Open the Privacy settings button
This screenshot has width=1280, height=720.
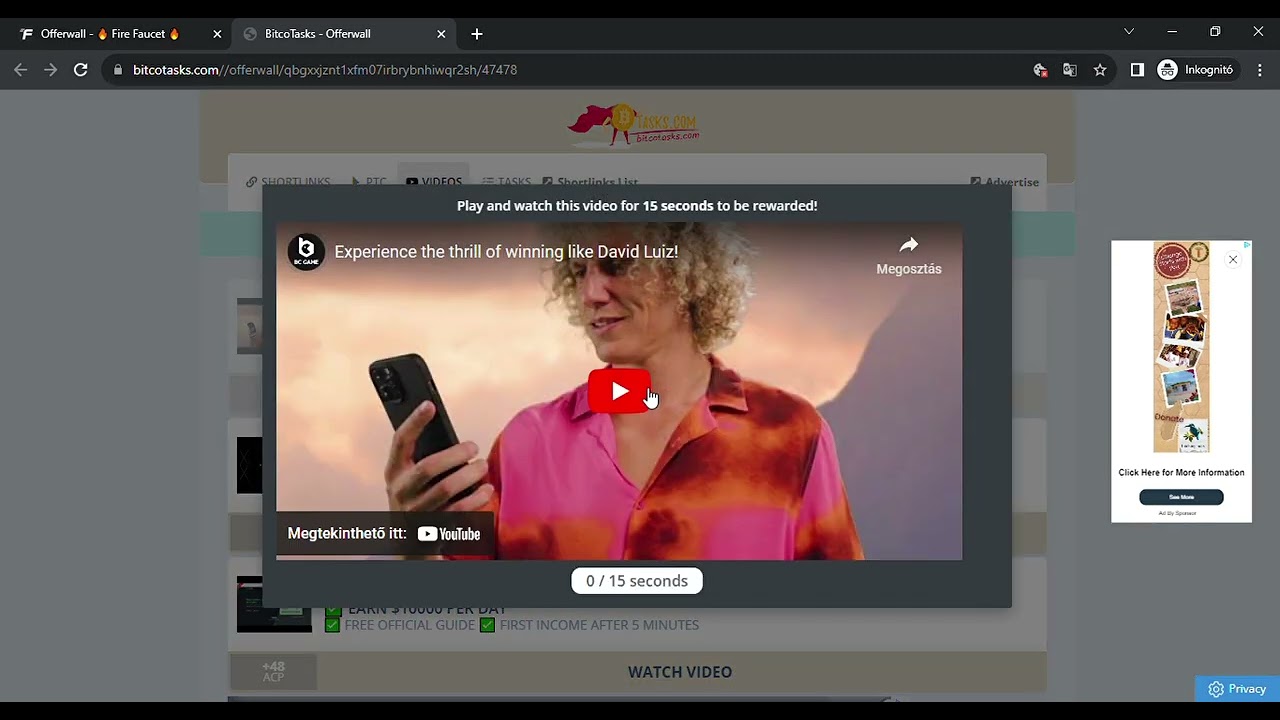pos(1237,689)
